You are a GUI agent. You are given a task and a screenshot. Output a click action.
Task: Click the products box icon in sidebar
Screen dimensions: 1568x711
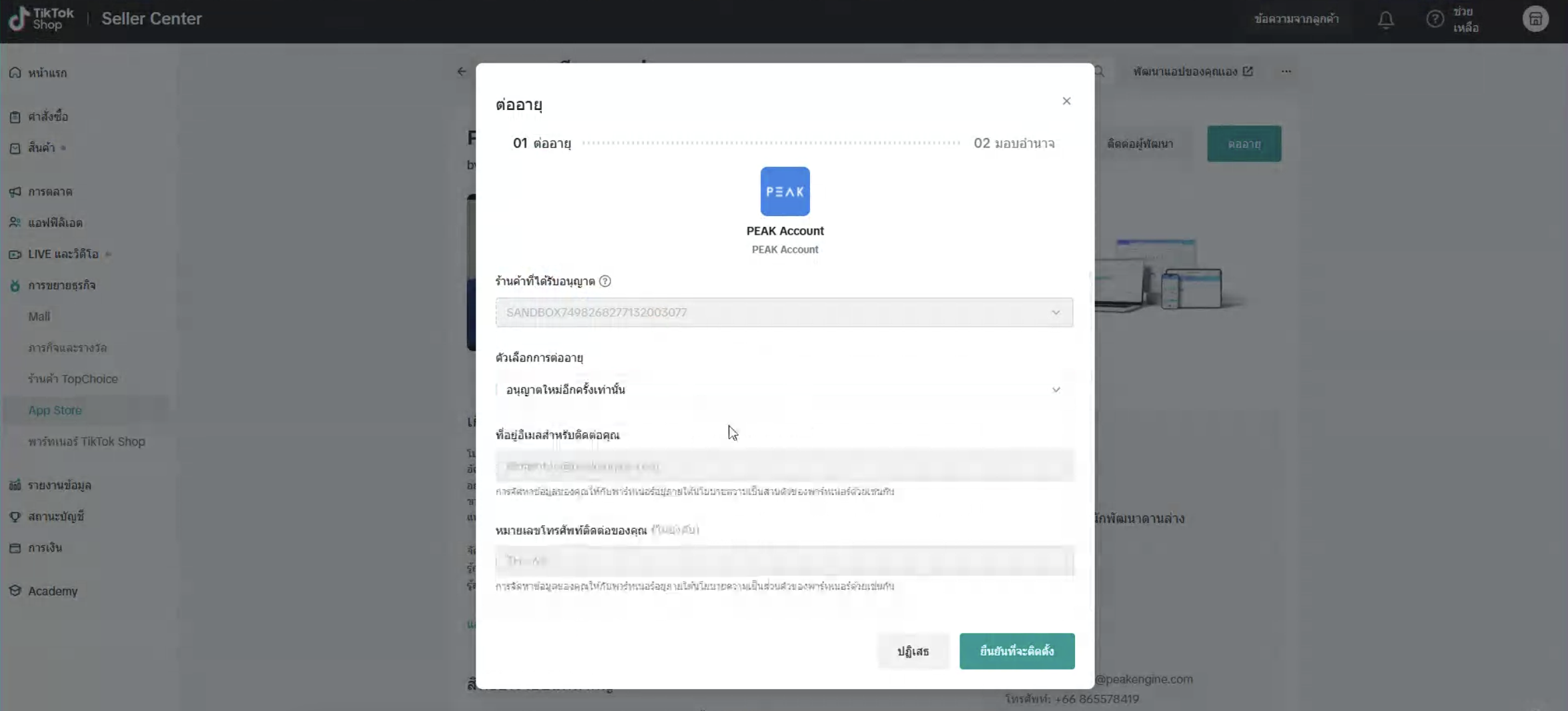pos(15,148)
